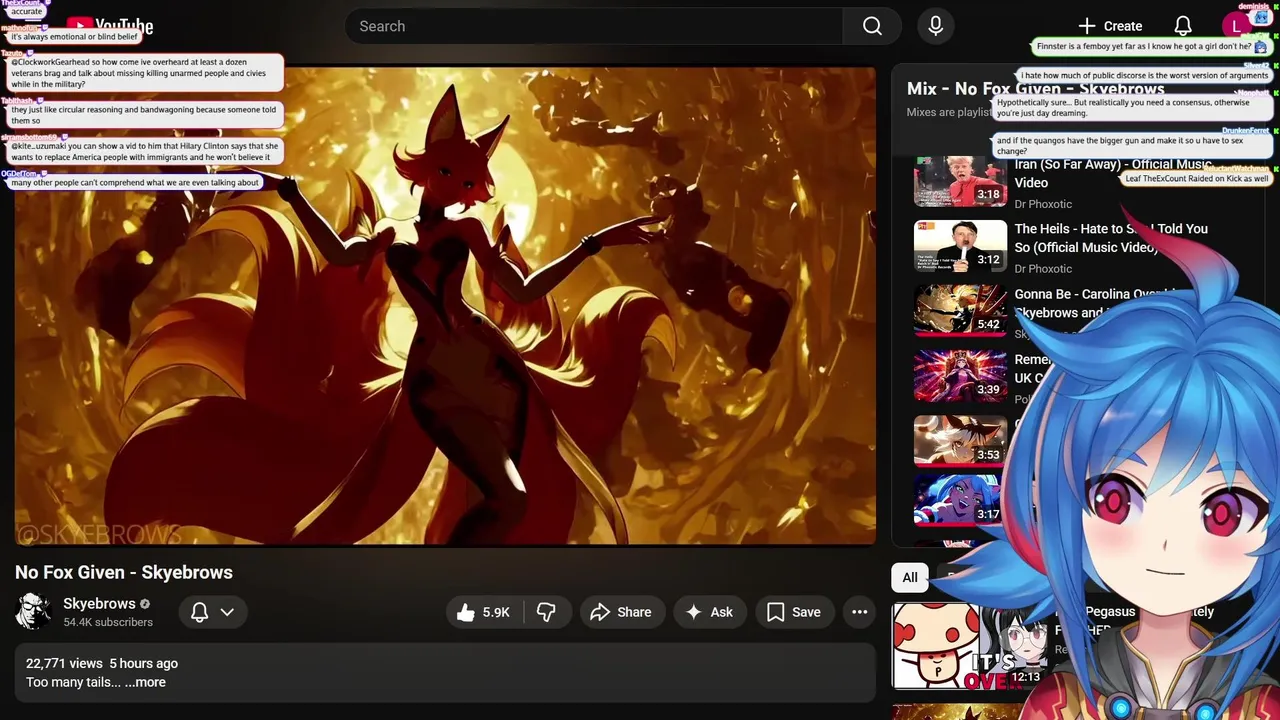
Task: Select the All filter chip
Action: pyautogui.click(x=910, y=577)
